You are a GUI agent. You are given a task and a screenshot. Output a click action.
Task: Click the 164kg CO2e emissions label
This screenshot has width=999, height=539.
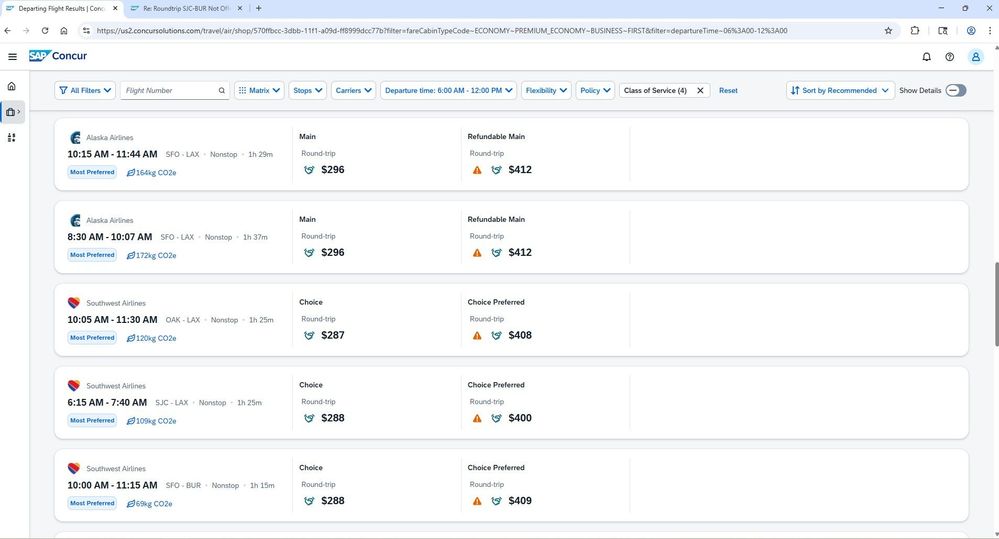[152, 173]
